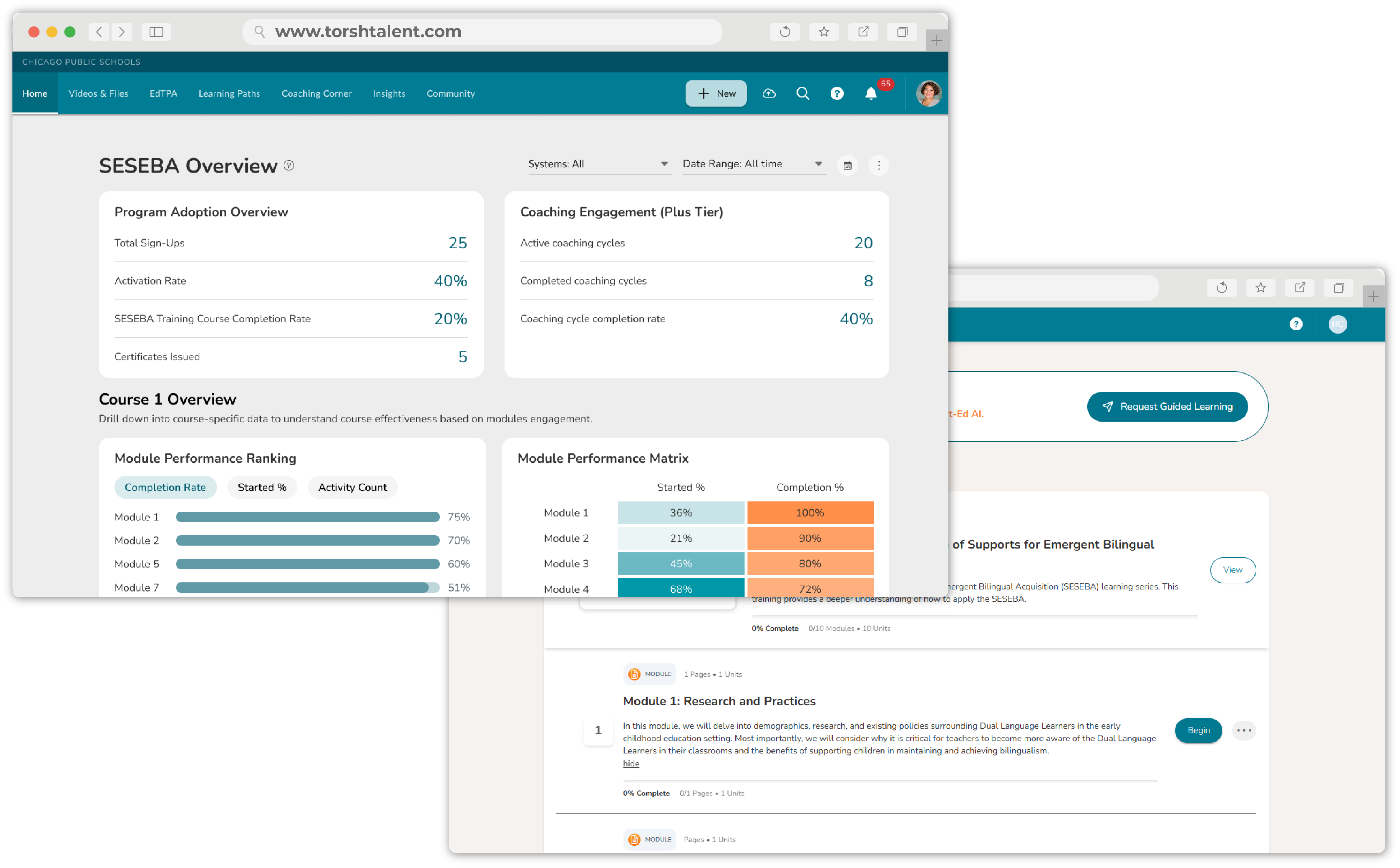The image size is (1400, 868).
Task: Click the hide link under Module 1
Action: point(631,763)
